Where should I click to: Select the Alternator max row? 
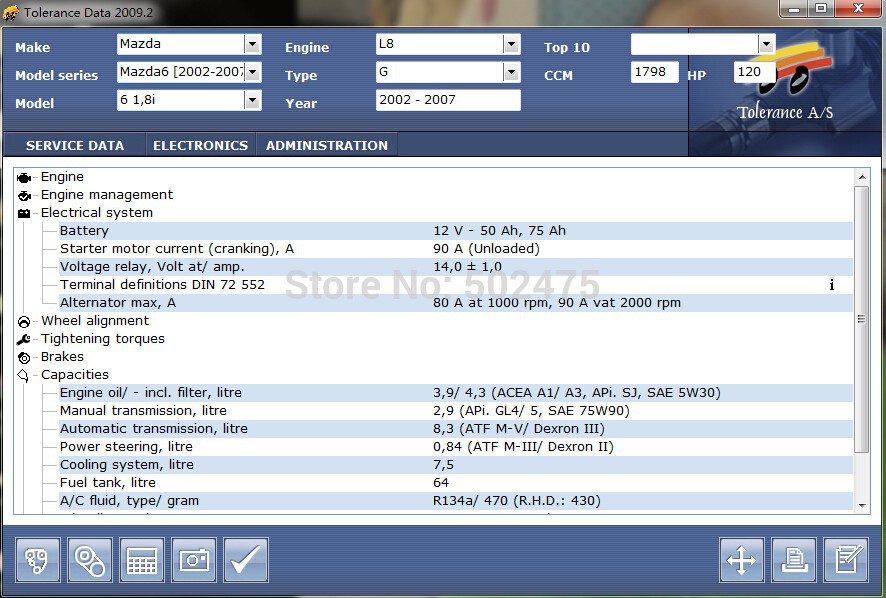(x=456, y=303)
